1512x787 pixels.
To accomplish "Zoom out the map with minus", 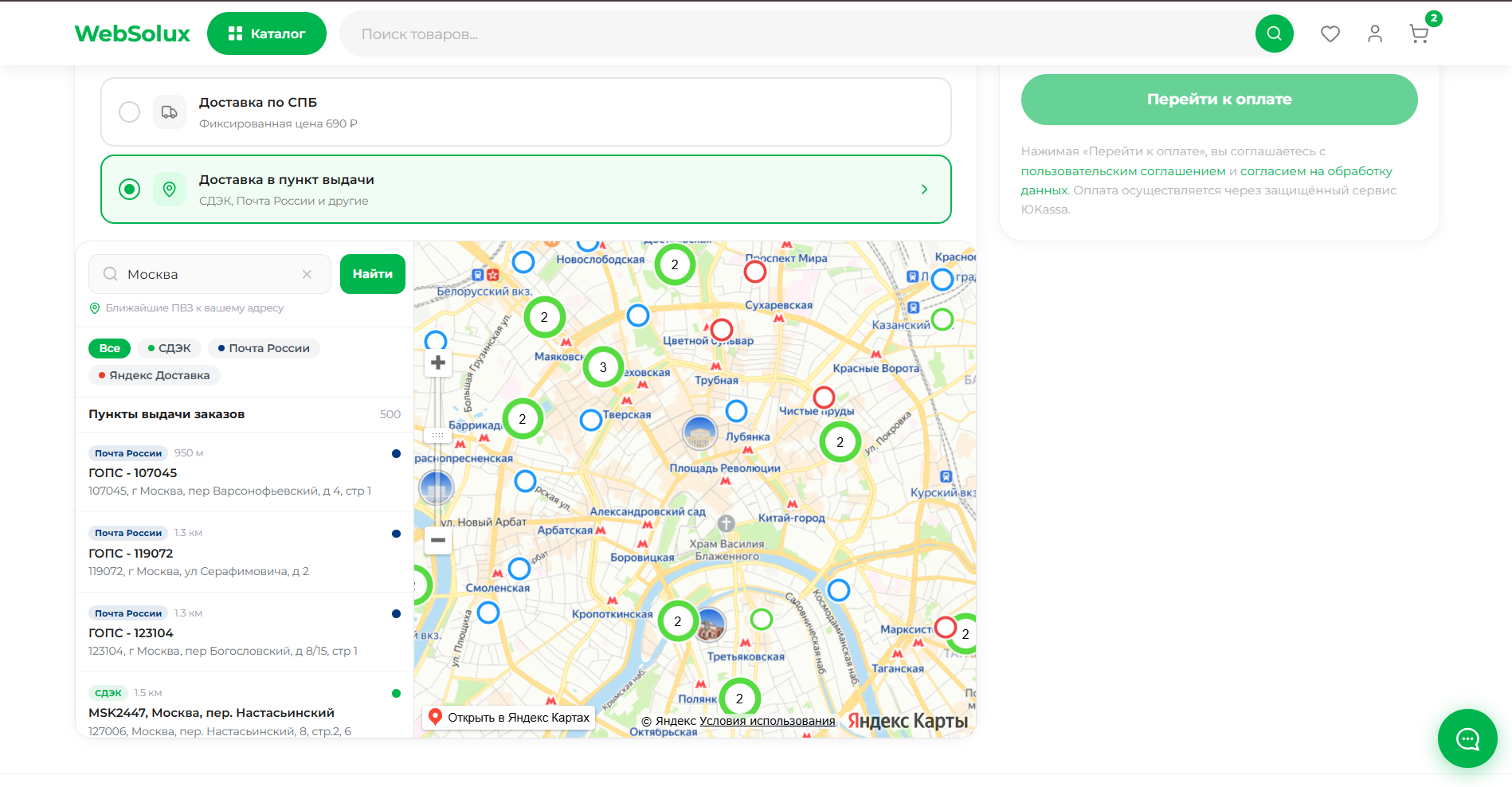I will pos(438,540).
